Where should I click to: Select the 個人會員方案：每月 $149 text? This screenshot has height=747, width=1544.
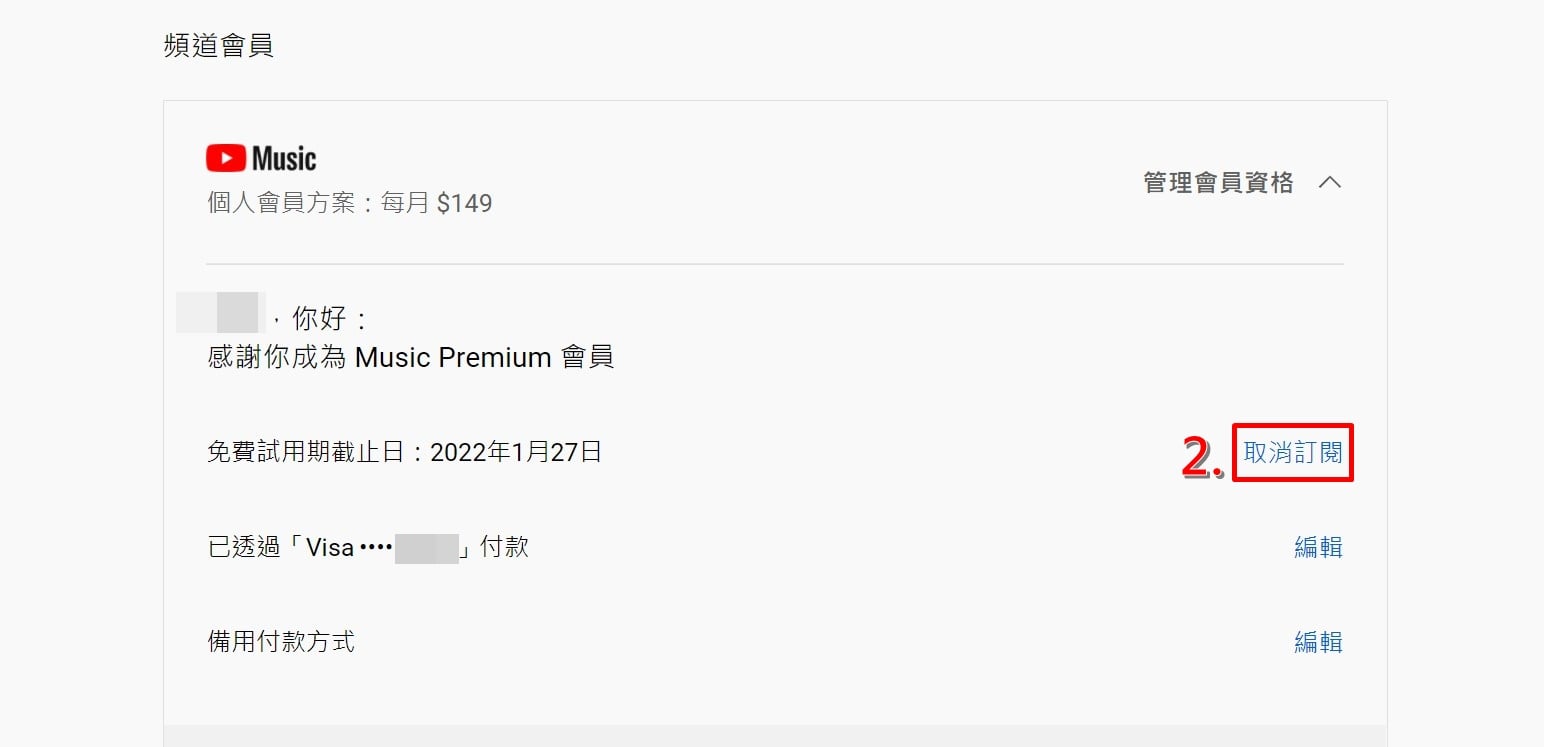[349, 203]
